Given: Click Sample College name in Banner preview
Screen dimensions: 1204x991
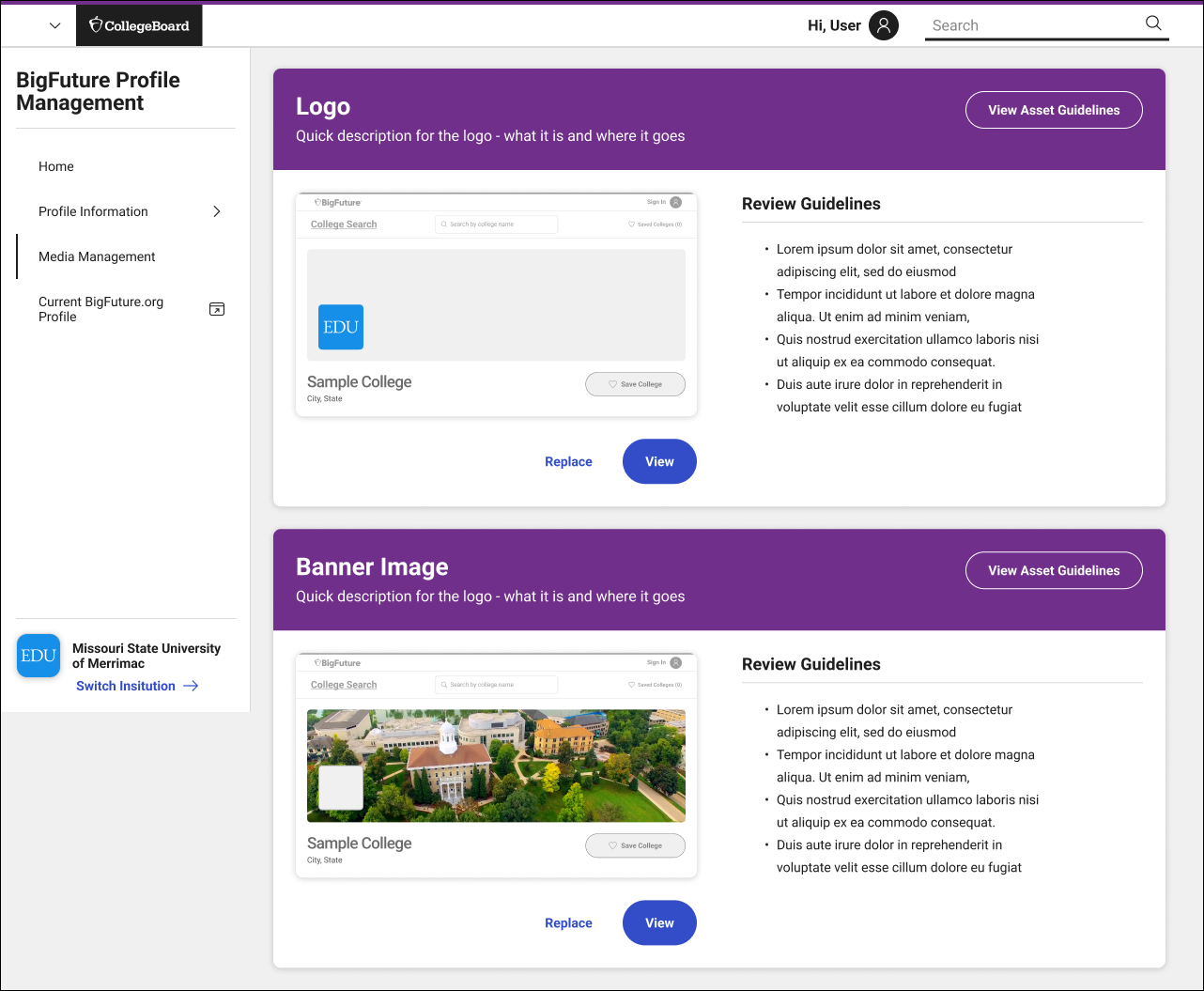Looking at the screenshot, I should pyautogui.click(x=359, y=843).
